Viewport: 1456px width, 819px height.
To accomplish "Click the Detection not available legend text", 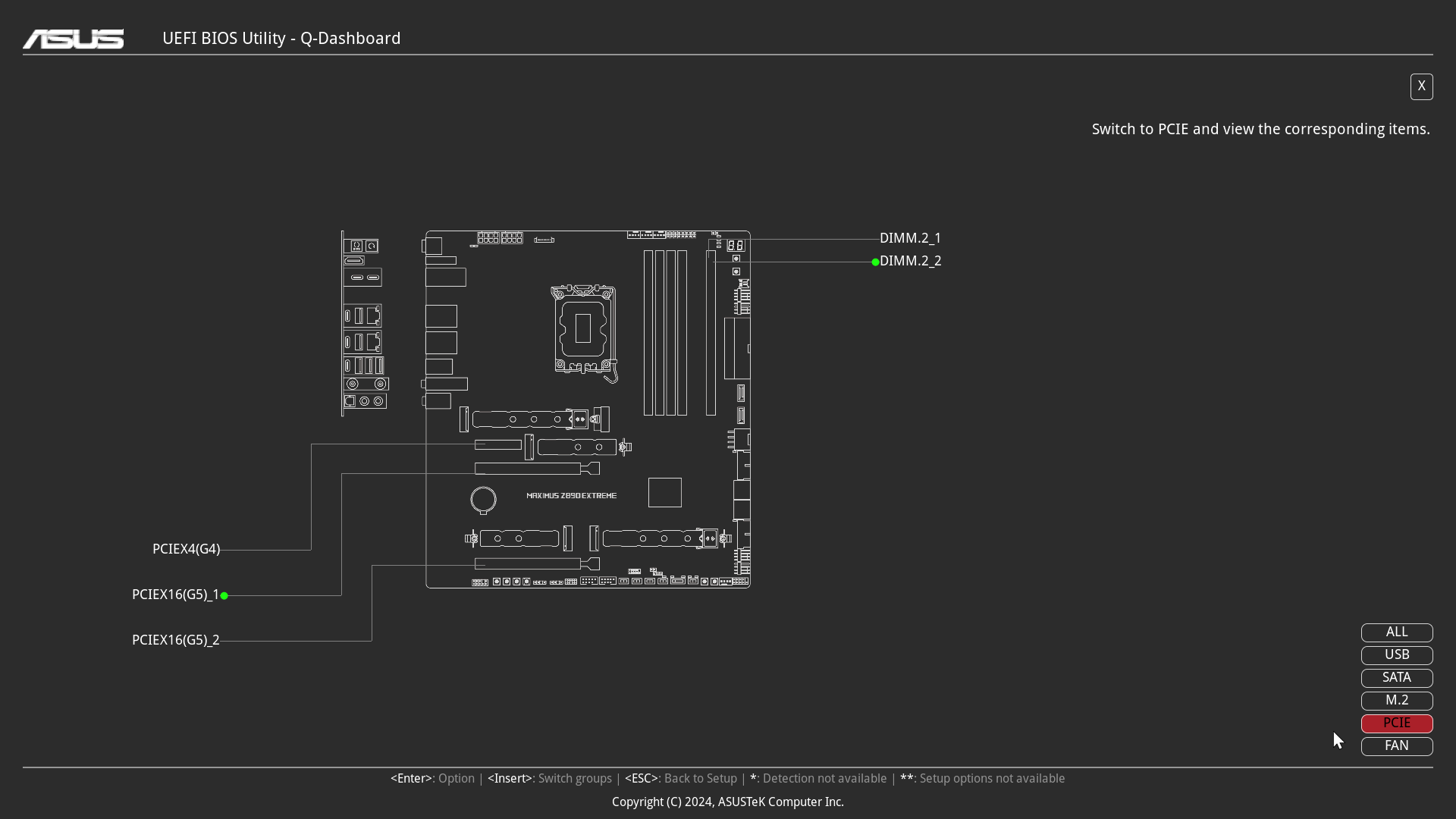I will [818, 779].
